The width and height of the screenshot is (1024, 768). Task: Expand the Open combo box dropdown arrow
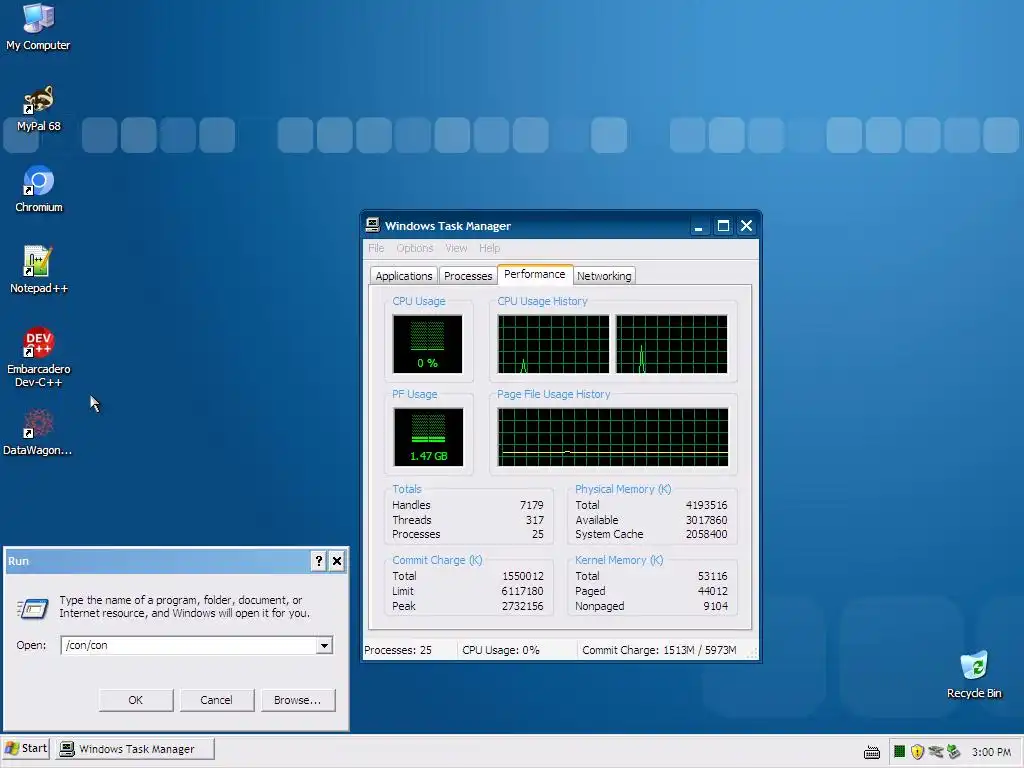tap(324, 645)
